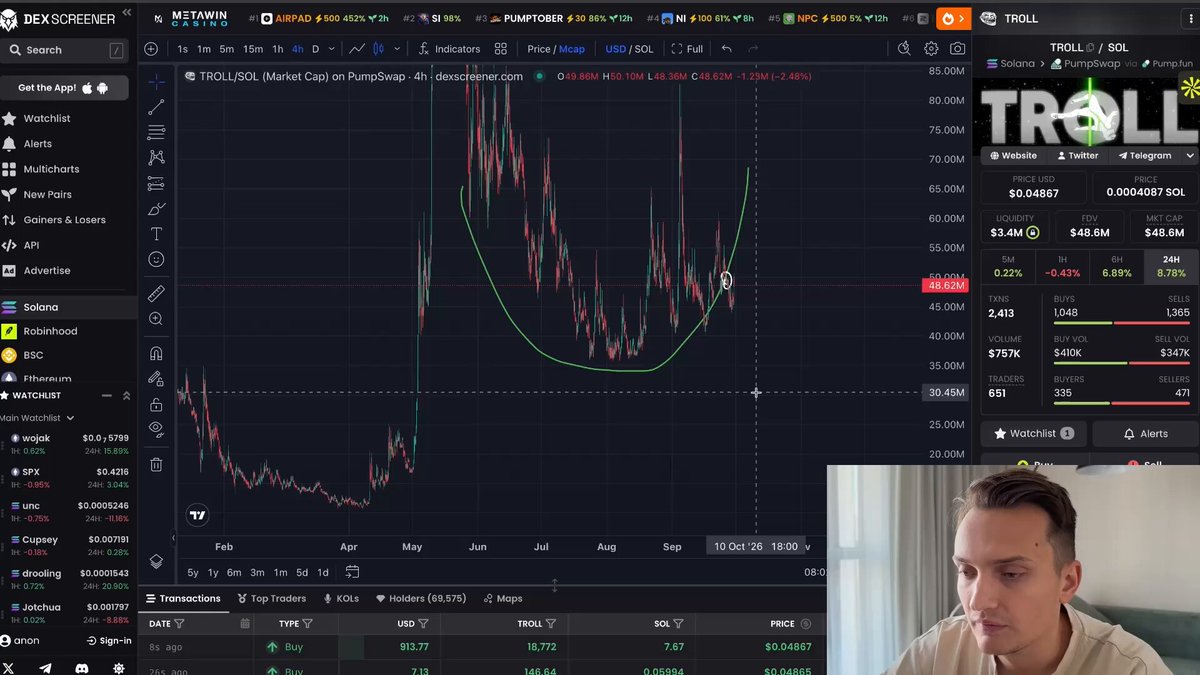Click the Sign-in link
Image resolution: width=1200 pixels, height=675 pixels.
tap(109, 641)
